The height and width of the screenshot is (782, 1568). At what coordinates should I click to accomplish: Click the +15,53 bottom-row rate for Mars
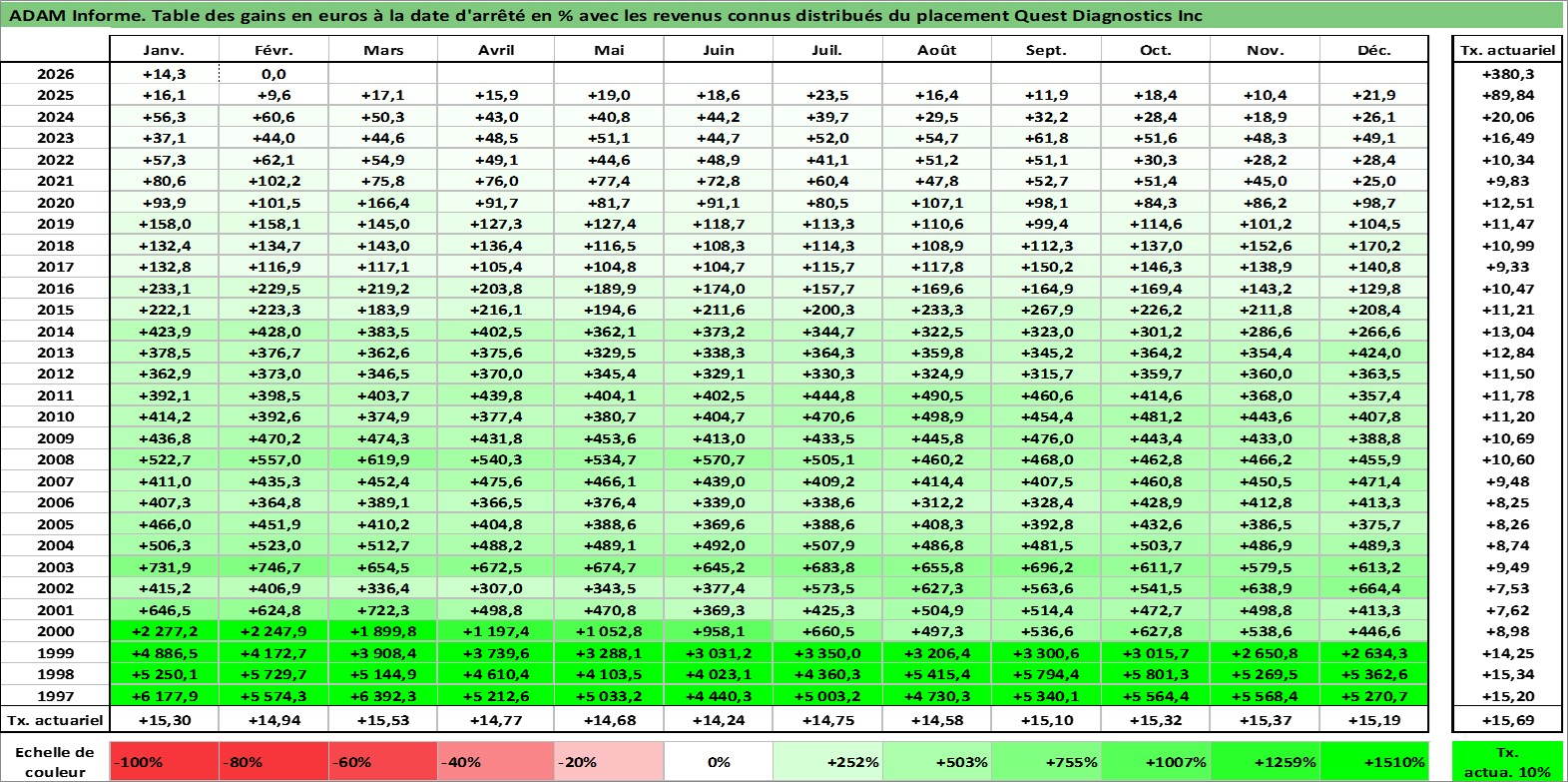[383, 720]
